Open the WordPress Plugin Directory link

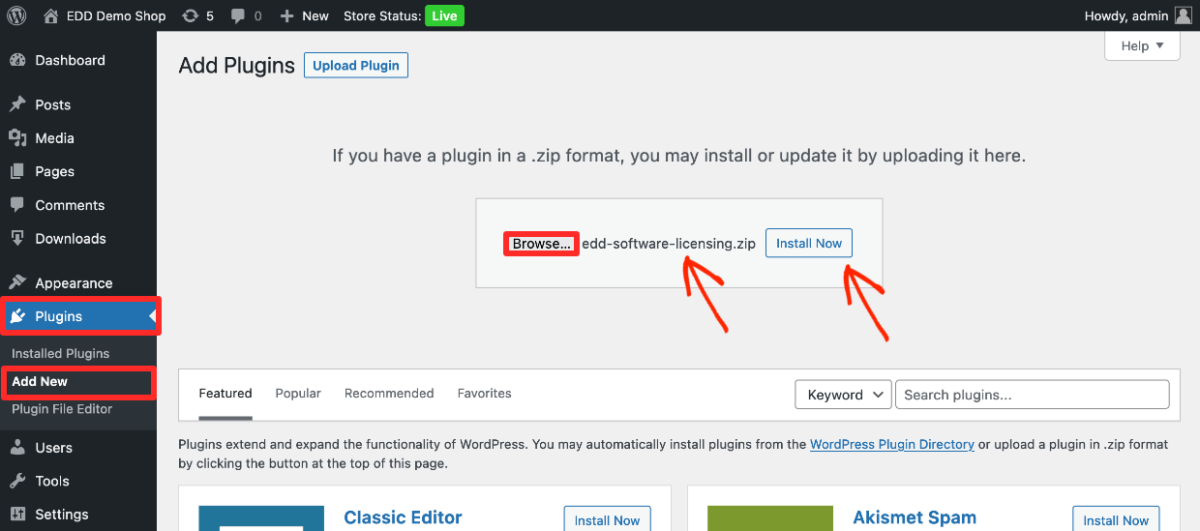(892, 444)
